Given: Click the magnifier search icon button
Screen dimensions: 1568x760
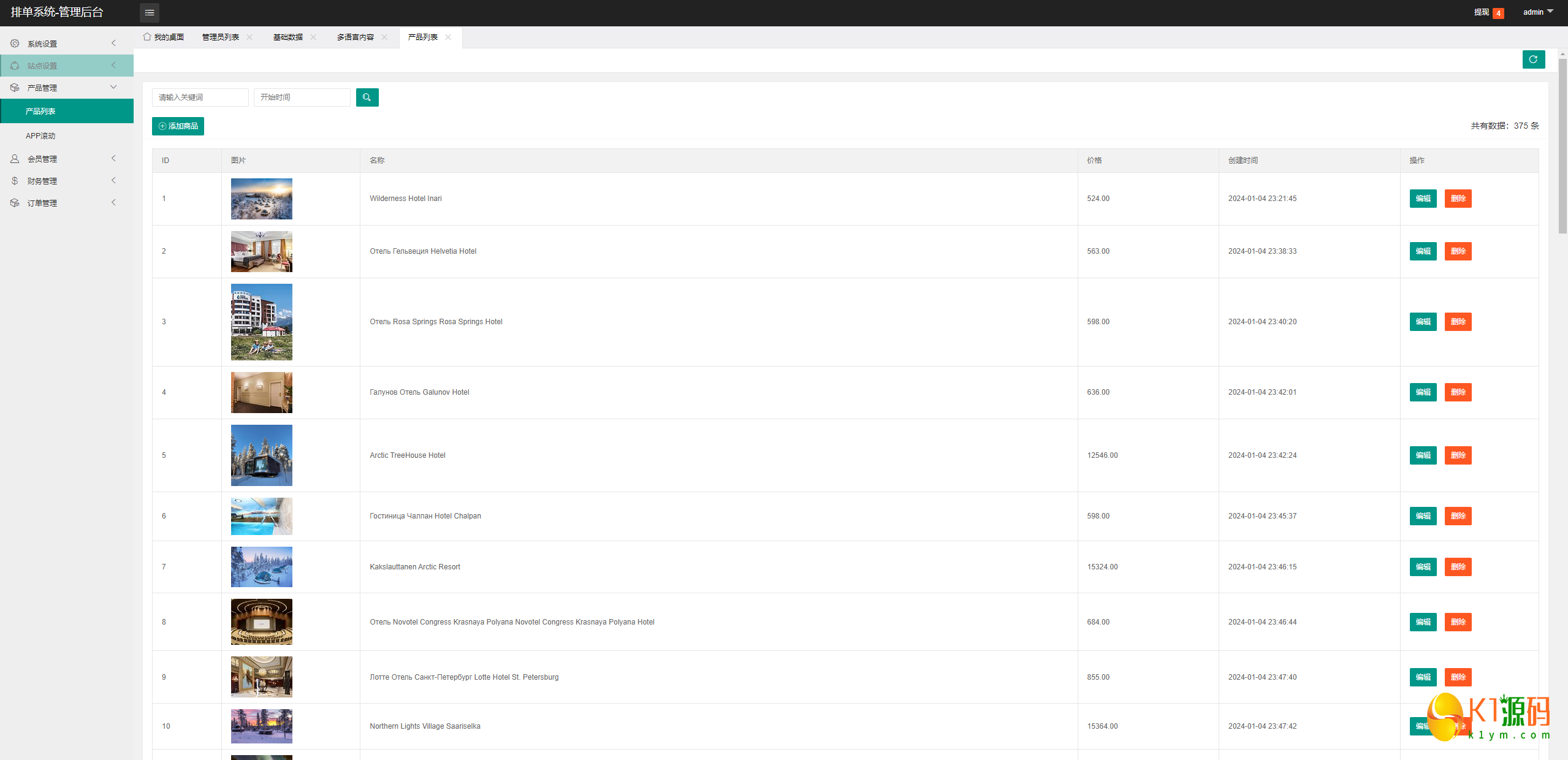Looking at the screenshot, I should pos(367,97).
